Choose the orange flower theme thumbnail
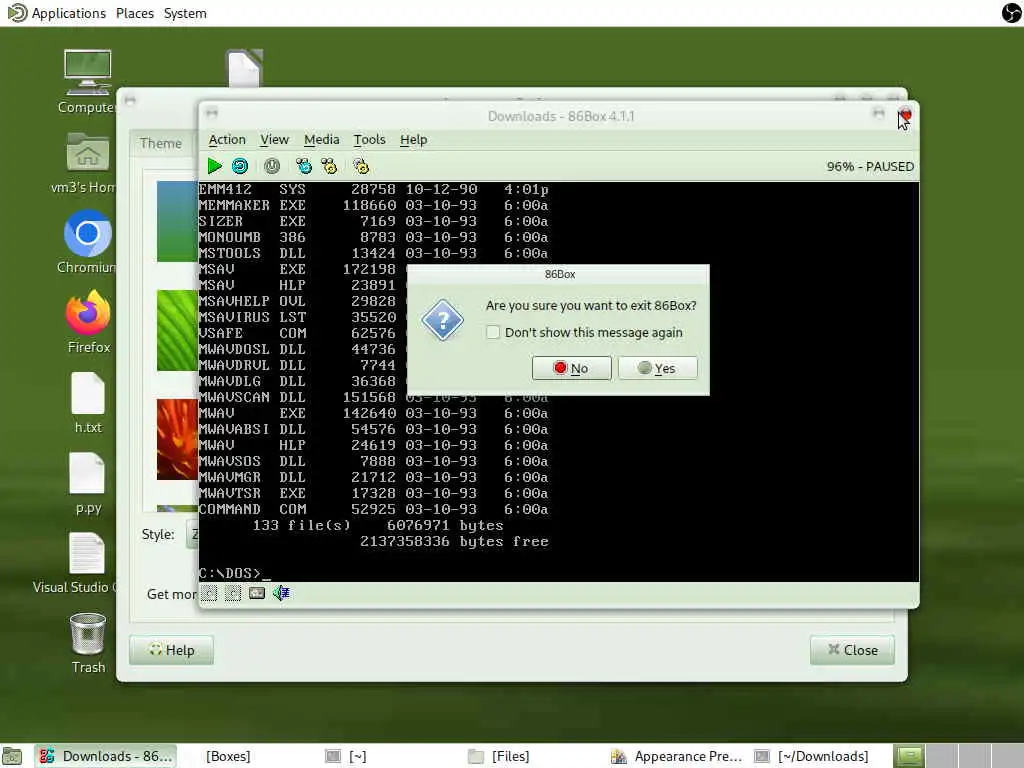This screenshot has width=1024, height=768. pos(177,440)
